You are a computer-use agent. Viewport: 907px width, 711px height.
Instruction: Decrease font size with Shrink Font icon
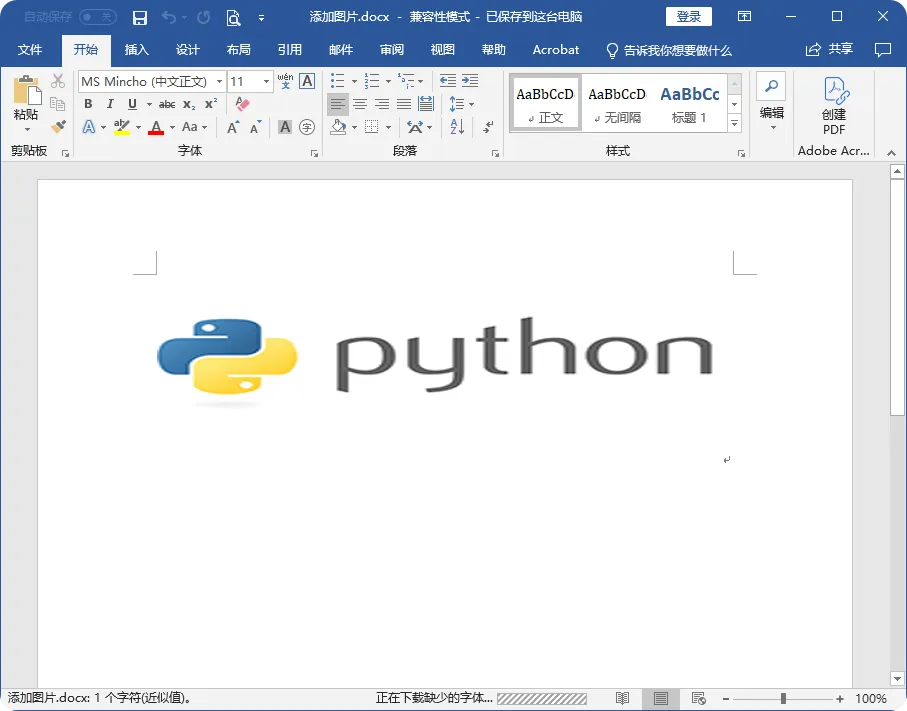click(255, 127)
